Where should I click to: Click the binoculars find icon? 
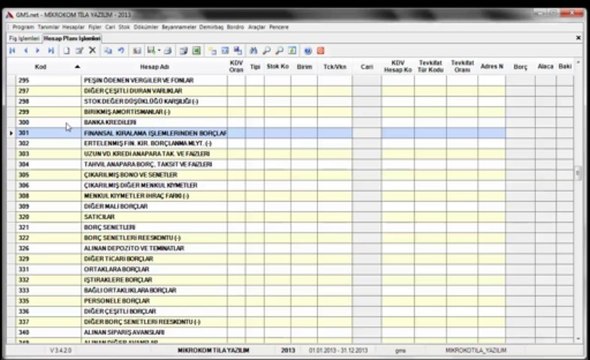(x=254, y=50)
